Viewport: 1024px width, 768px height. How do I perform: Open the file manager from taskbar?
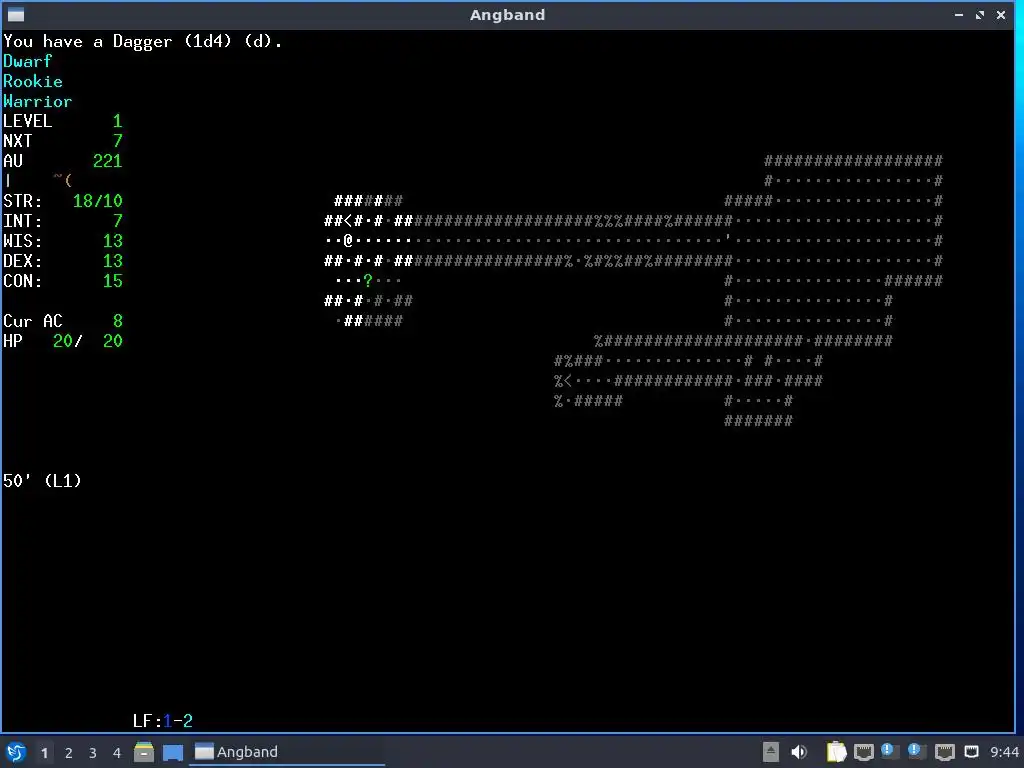pos(144,752)
